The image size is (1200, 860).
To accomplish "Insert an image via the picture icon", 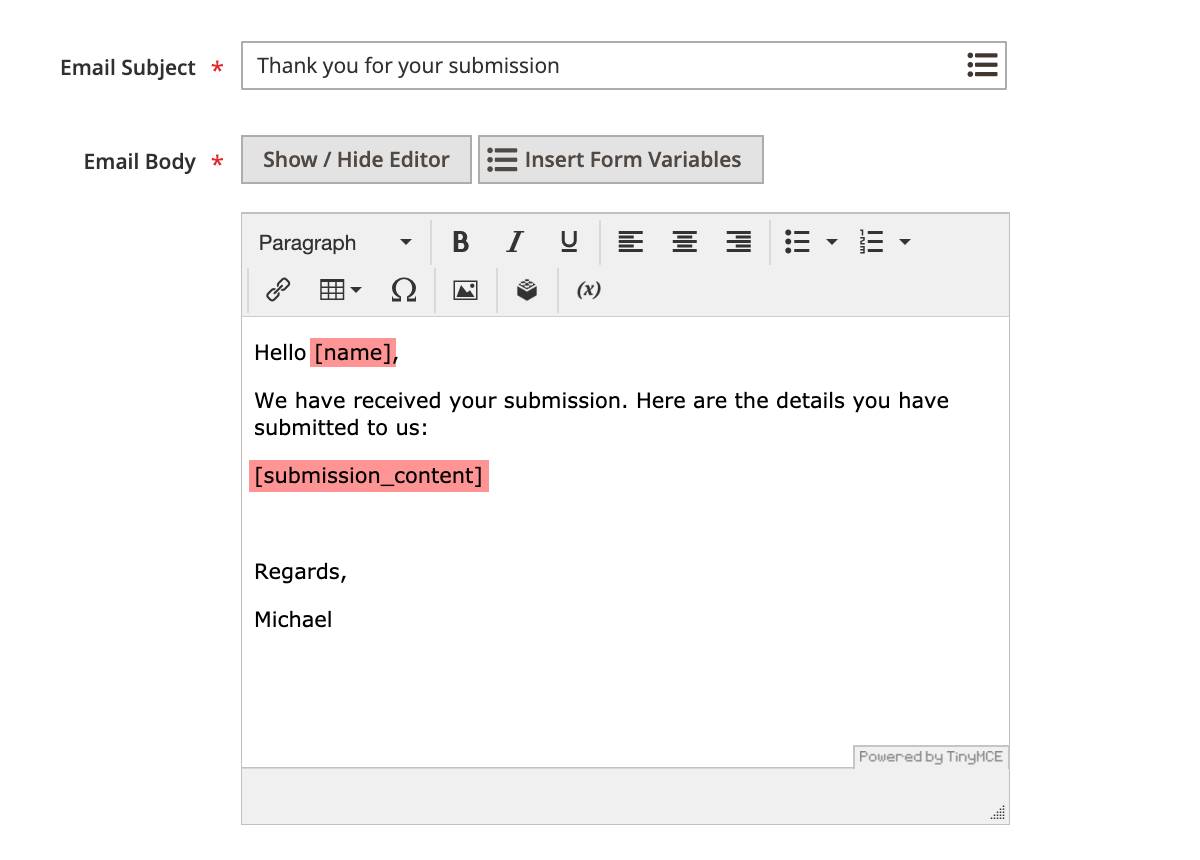I will point(465,290).
